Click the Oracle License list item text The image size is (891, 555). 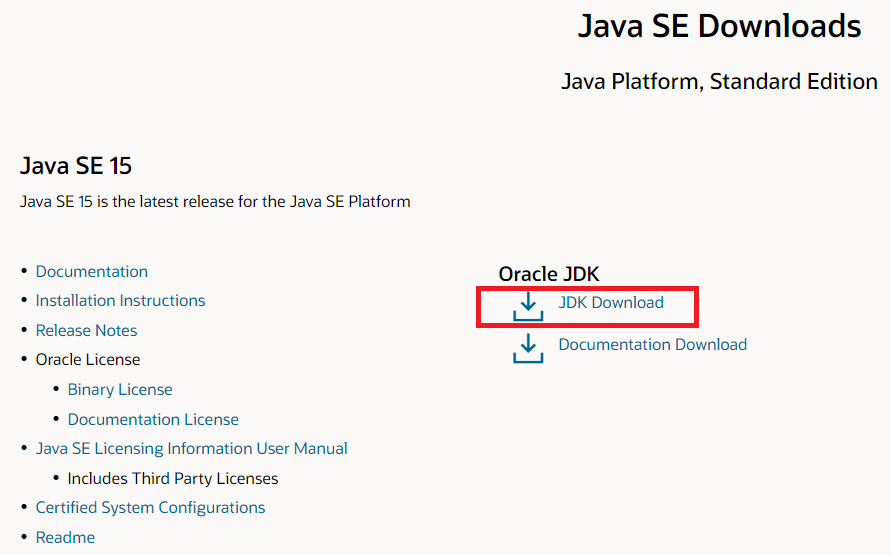point(88,360)
